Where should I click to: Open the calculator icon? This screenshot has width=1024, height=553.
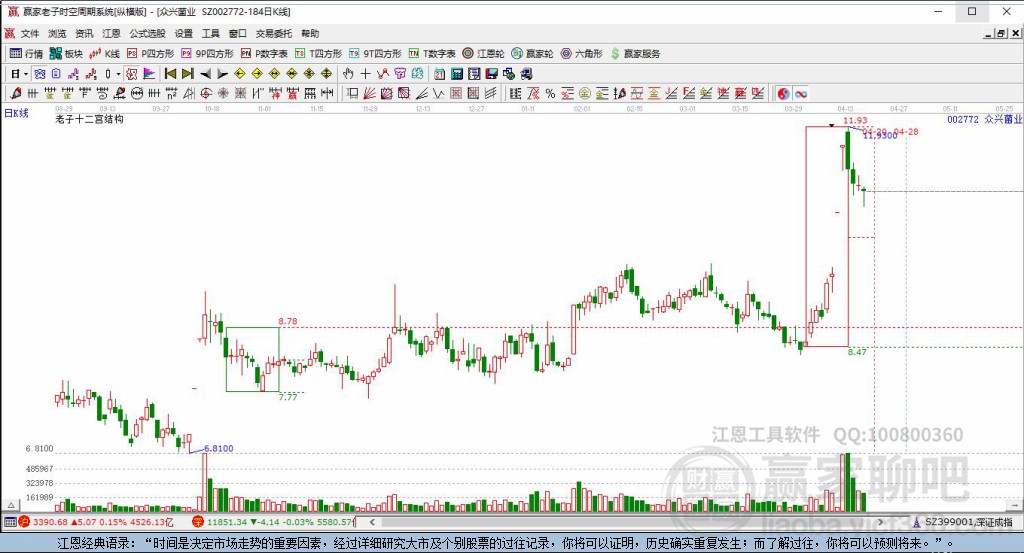click(x=457, y=74)
